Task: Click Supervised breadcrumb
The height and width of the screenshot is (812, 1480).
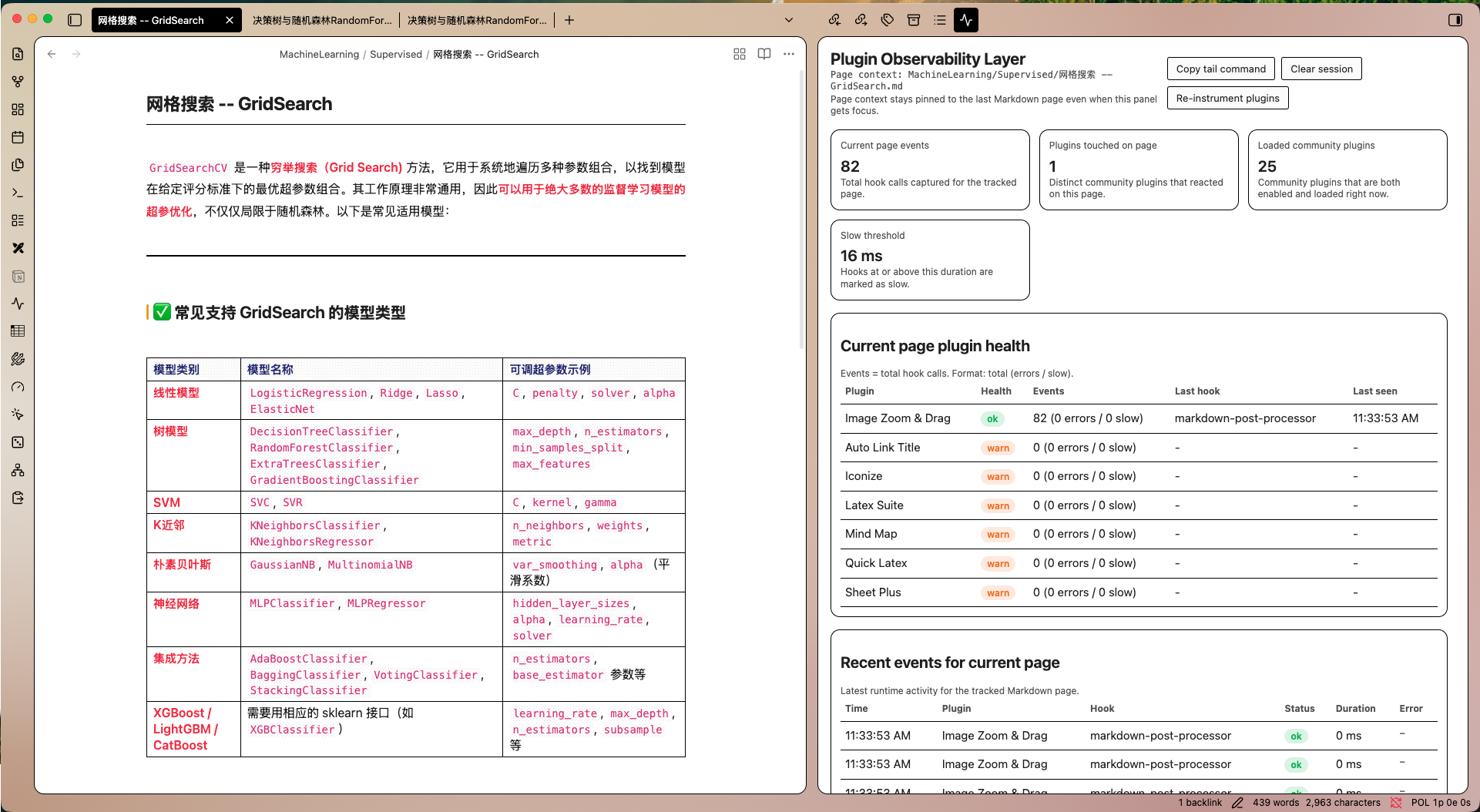Action: click(x=396, y=54)
